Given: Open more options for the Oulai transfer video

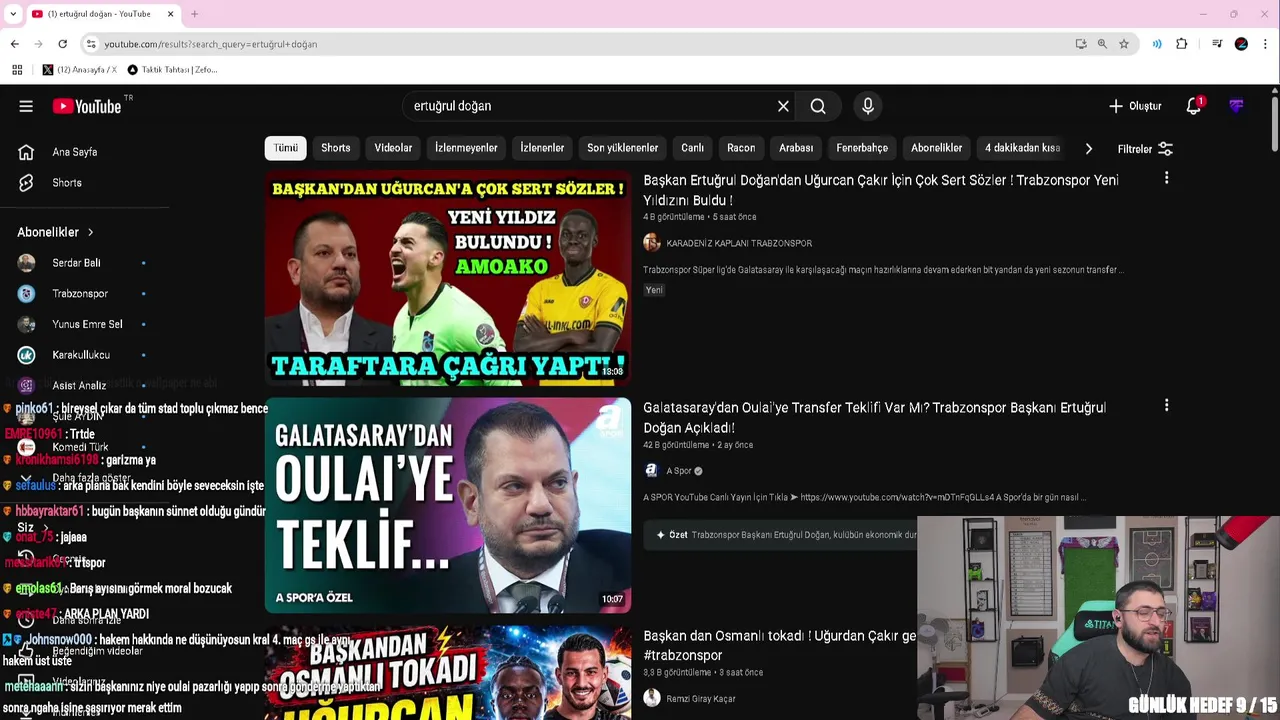Looking at the screenshot, I should [x=1166, y=406].
